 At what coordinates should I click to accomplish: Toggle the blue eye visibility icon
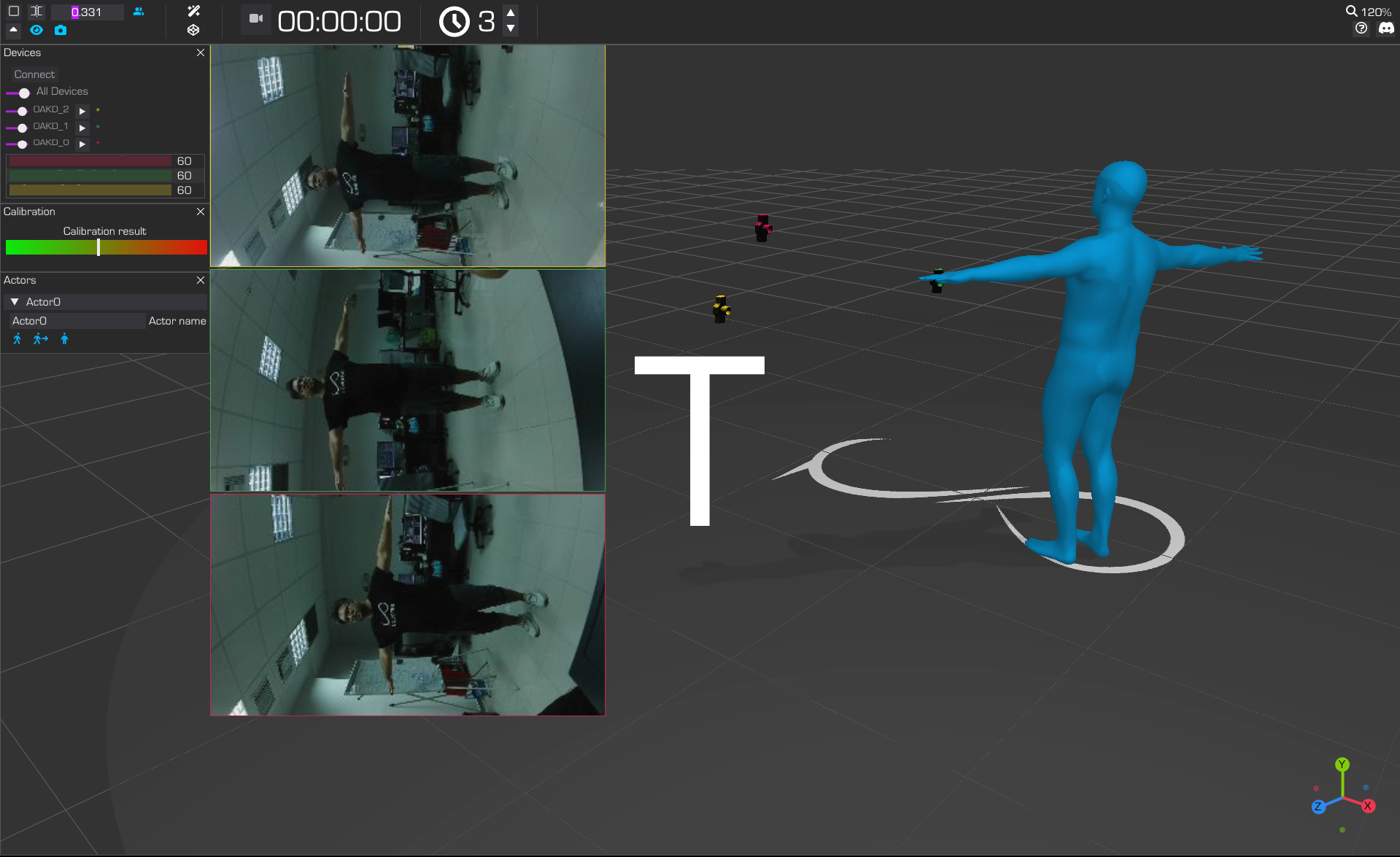36,30
